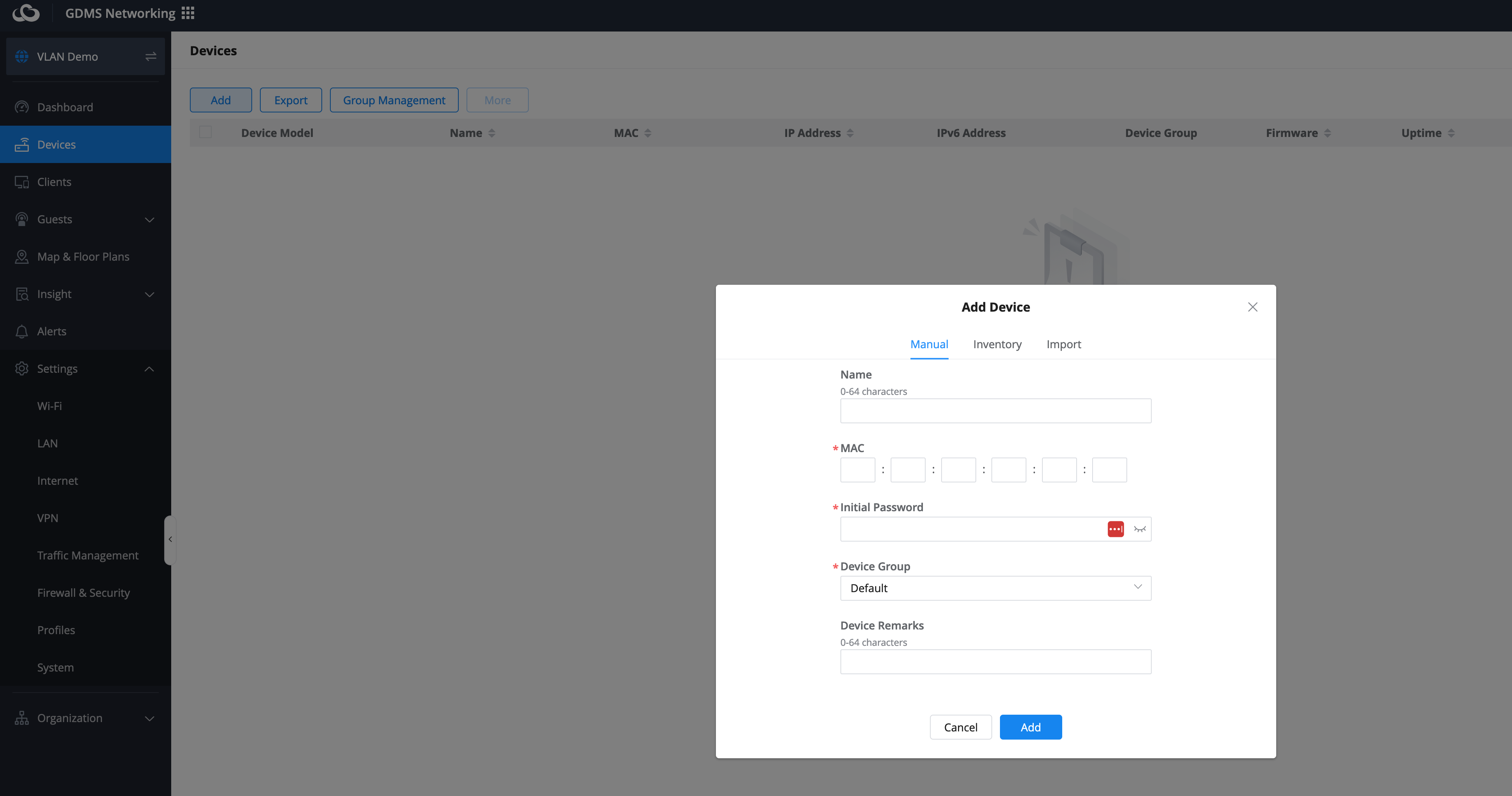Cancel the Add Device dialog
Viewport: 1512px width, 796px height.
tap(960, 727)
